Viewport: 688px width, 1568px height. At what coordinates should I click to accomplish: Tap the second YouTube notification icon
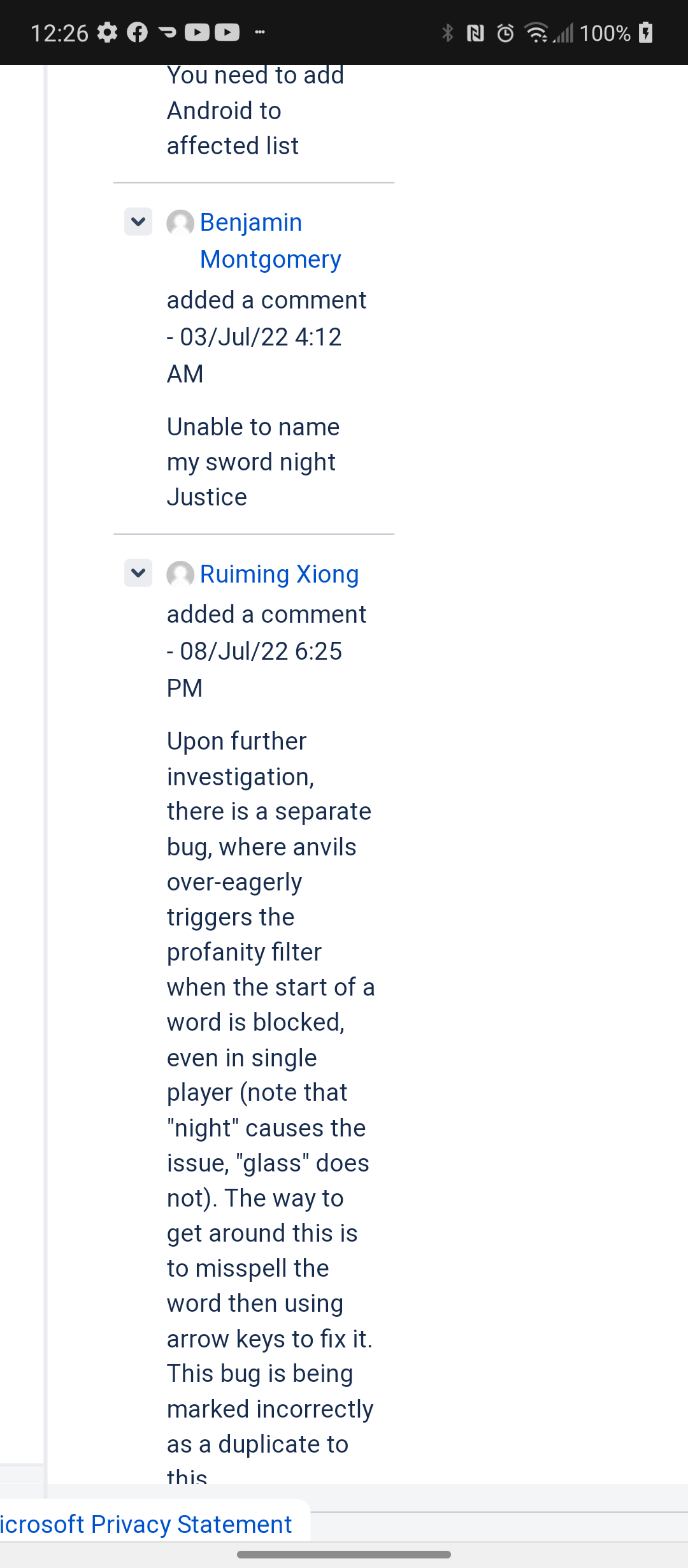pos(227,33)
